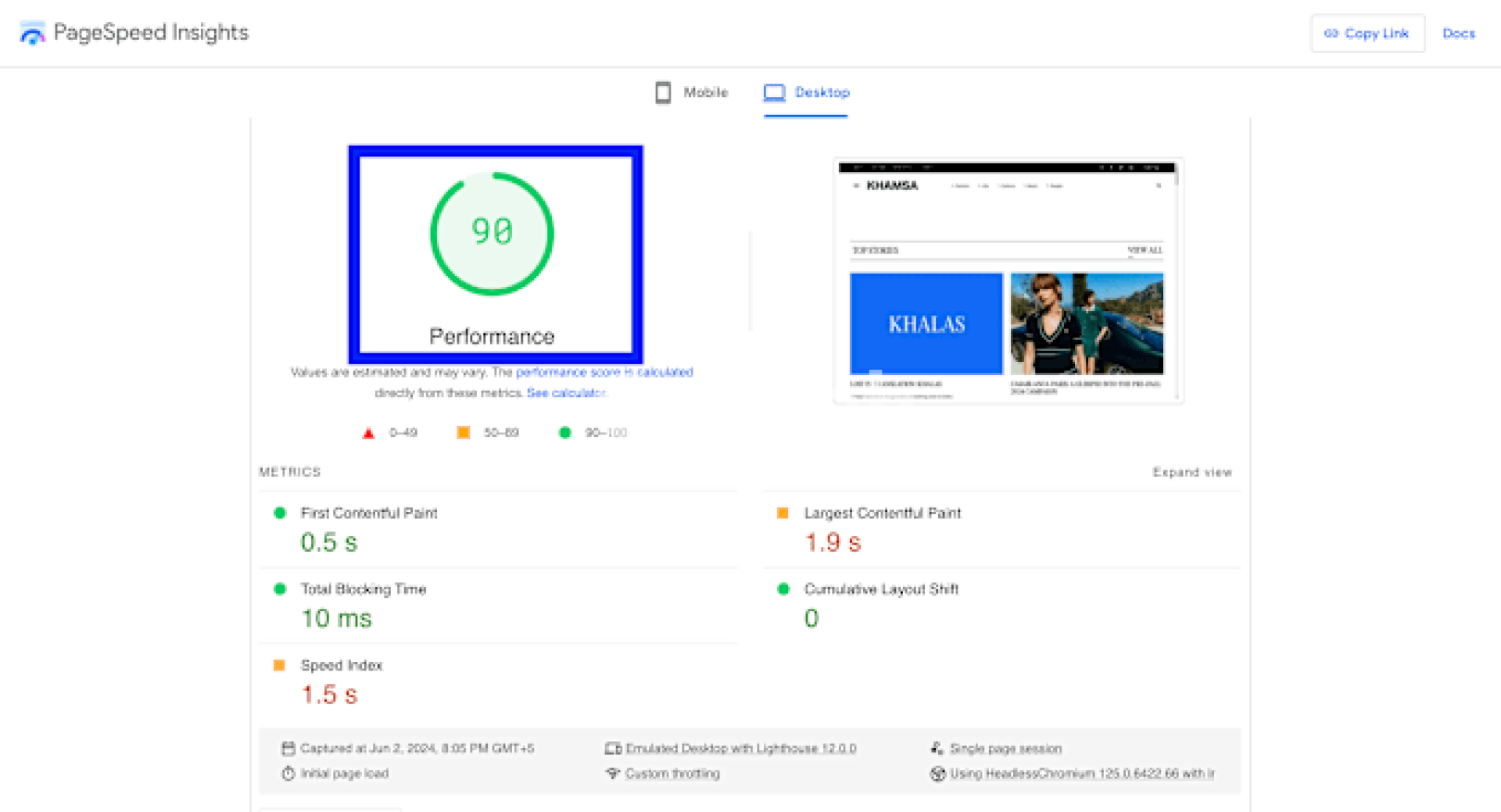The image size is (1501, 812).
Task: Open the performance score is calculated link
Action: tap(604, 372)
